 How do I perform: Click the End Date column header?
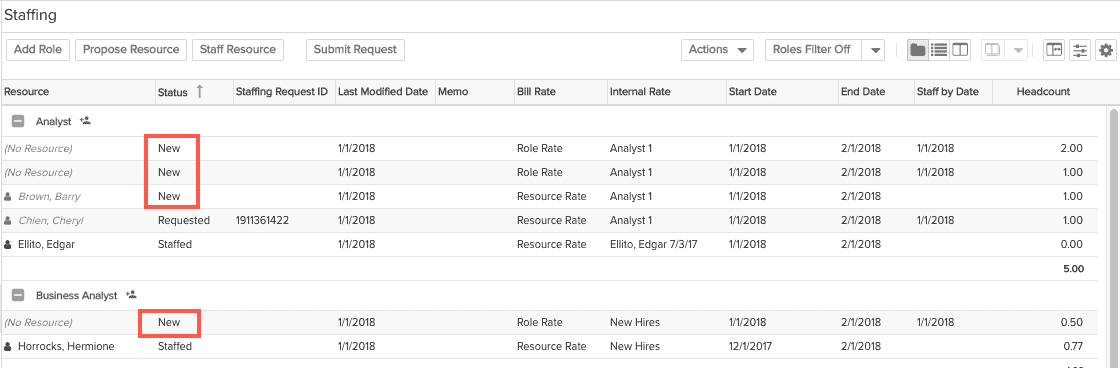coord(863,91)
